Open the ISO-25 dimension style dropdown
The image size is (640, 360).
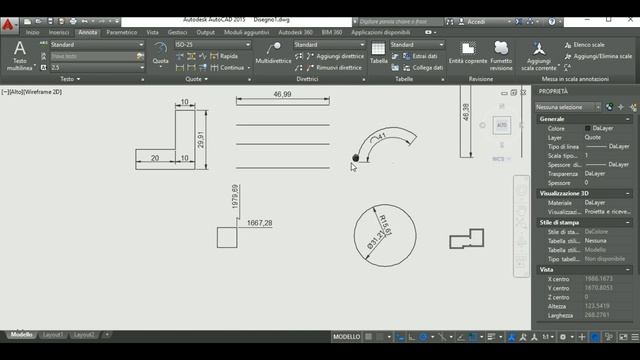tap(213, 44)
